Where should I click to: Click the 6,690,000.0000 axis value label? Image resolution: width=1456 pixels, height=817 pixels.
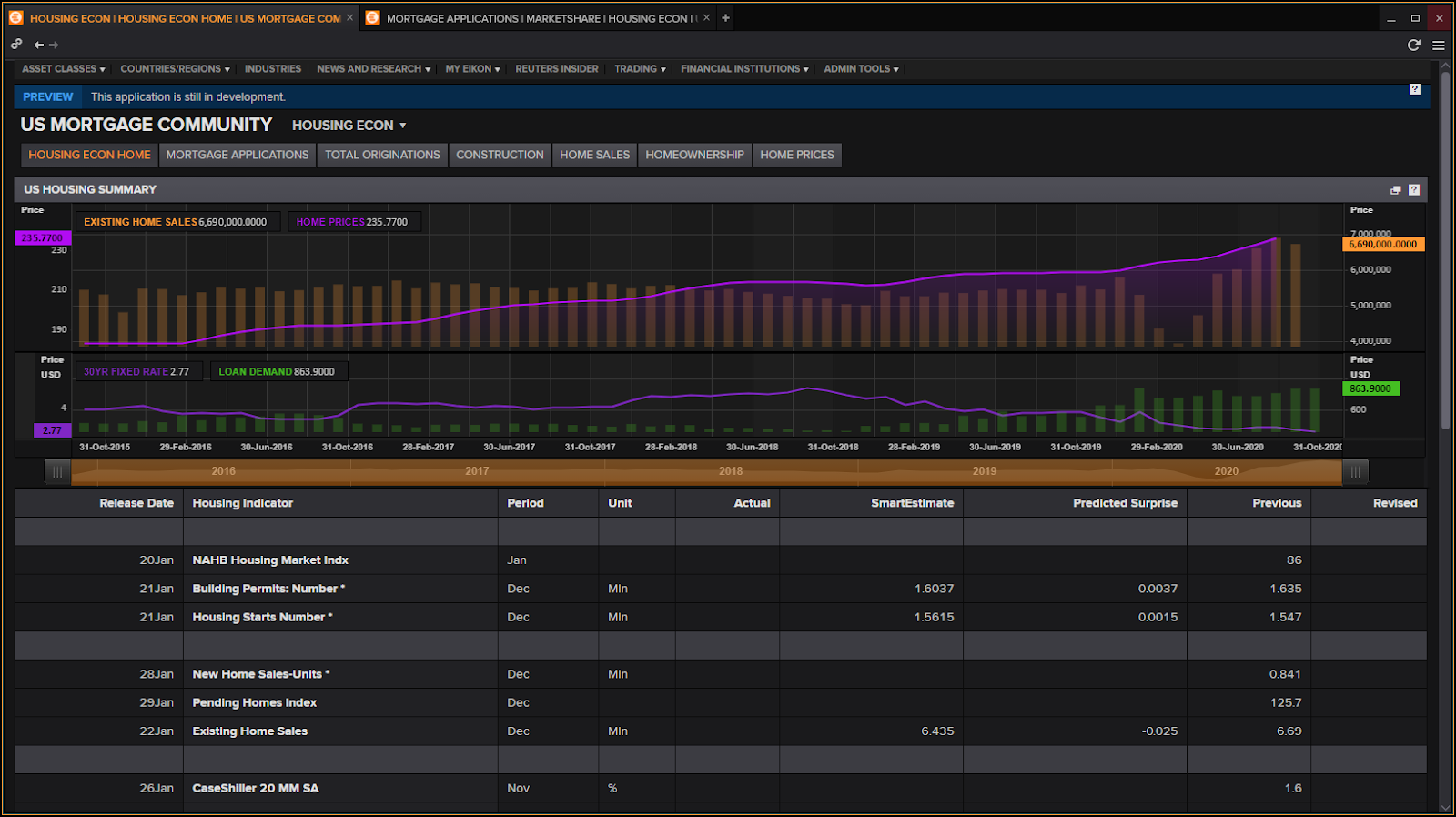(1383, 244)
